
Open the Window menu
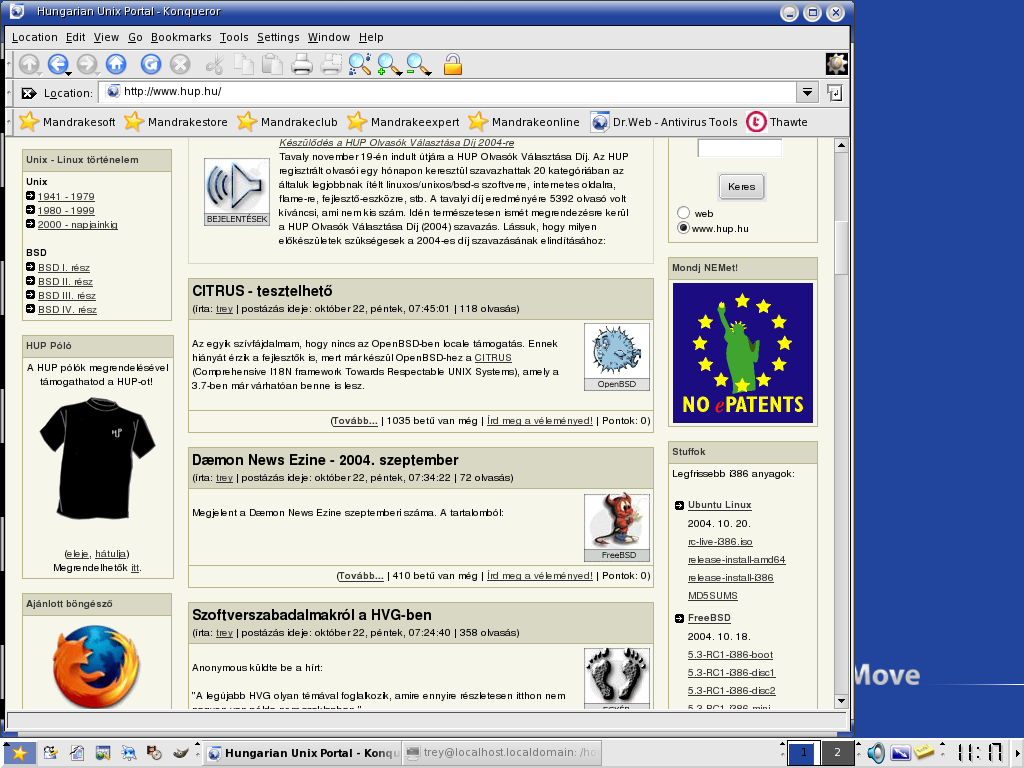pos(328,37)
